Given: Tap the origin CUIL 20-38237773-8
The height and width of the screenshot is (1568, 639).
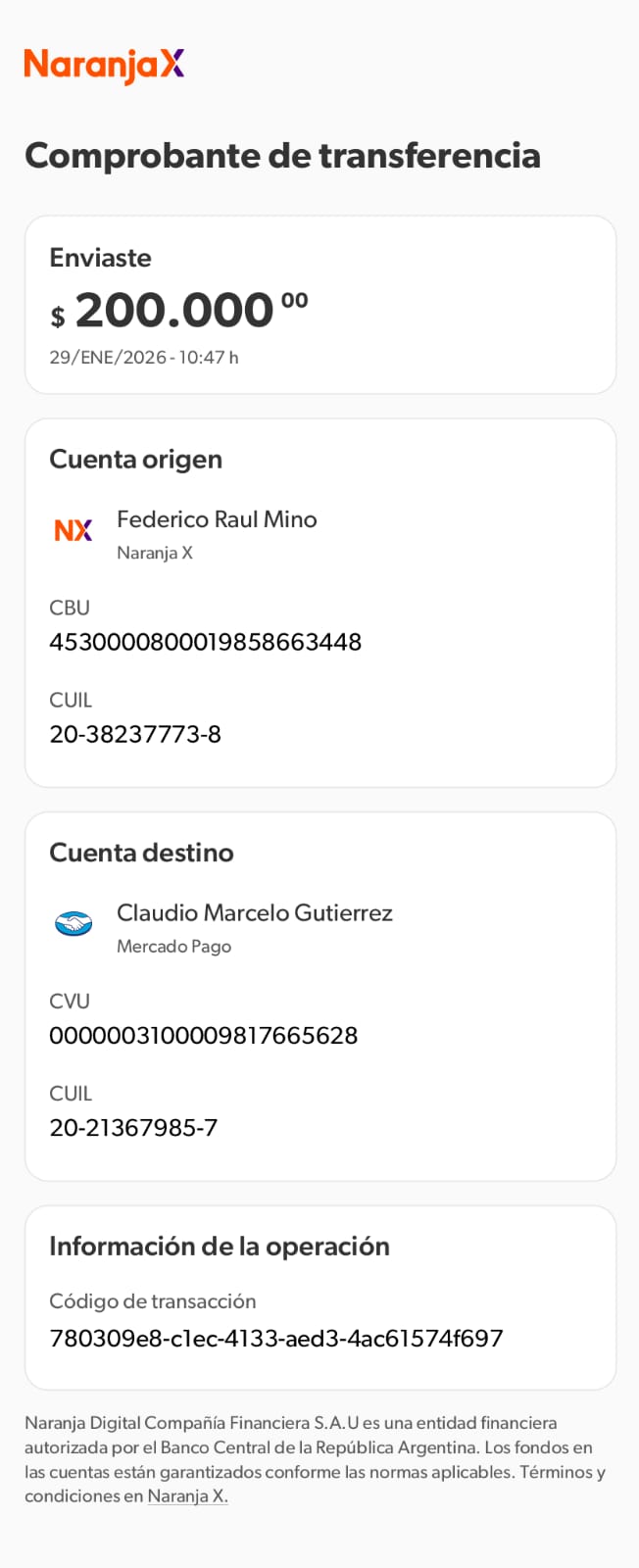Looking at the screenshot, I should 135,734.
